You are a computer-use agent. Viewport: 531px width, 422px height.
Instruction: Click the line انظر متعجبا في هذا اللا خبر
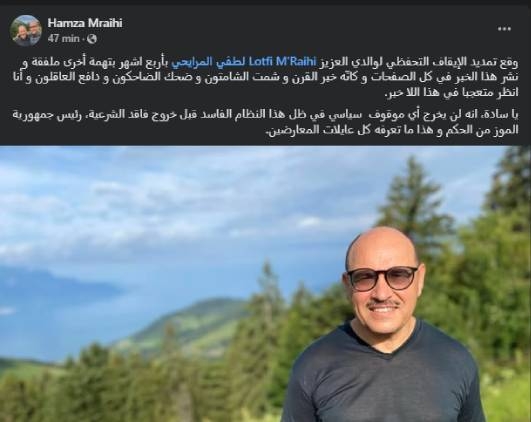tap(452, 92)
